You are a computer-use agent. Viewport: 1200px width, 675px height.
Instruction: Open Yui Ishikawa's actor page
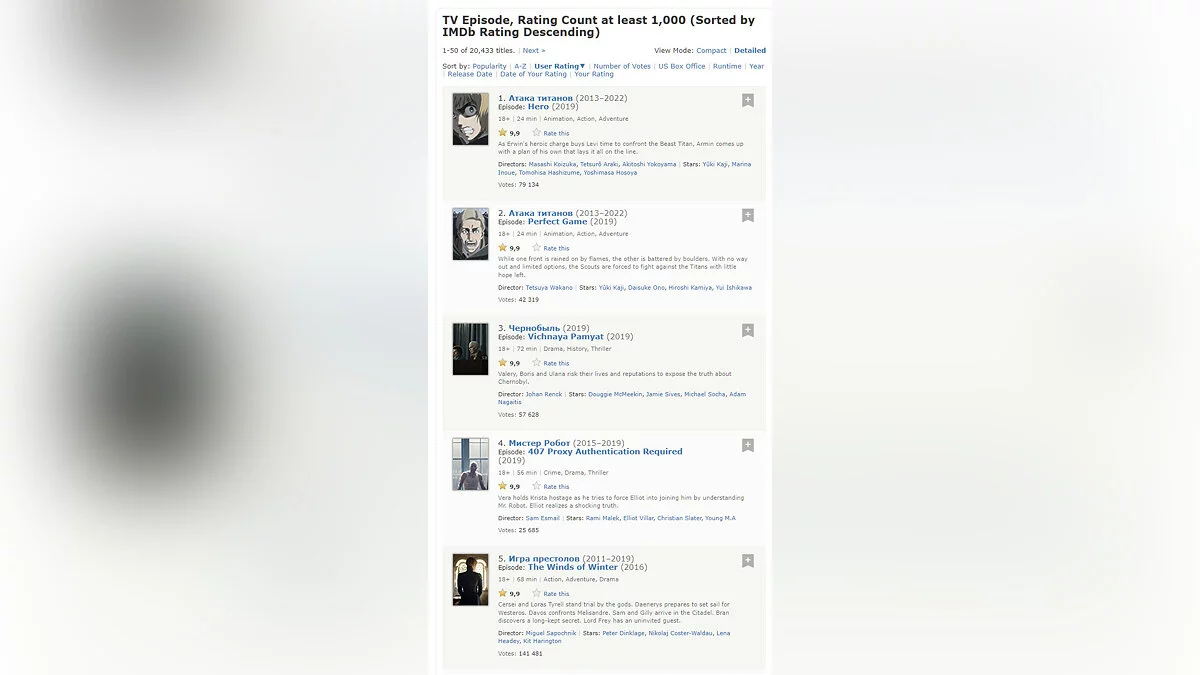click(734, 287)
